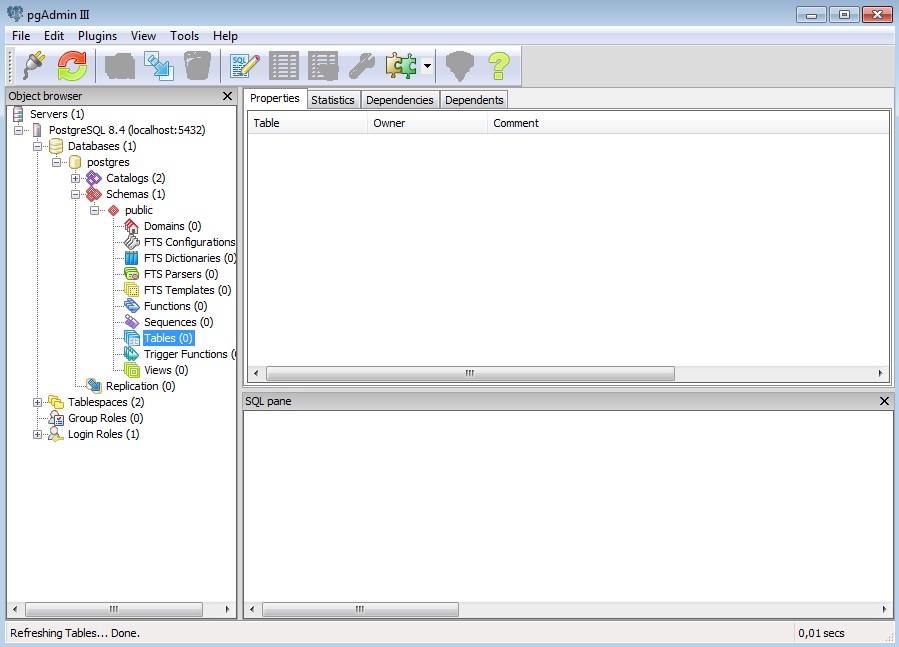Click the Tablespaces folder icon
This screenshot has width=899, height=647.
(x=56, y=402)
